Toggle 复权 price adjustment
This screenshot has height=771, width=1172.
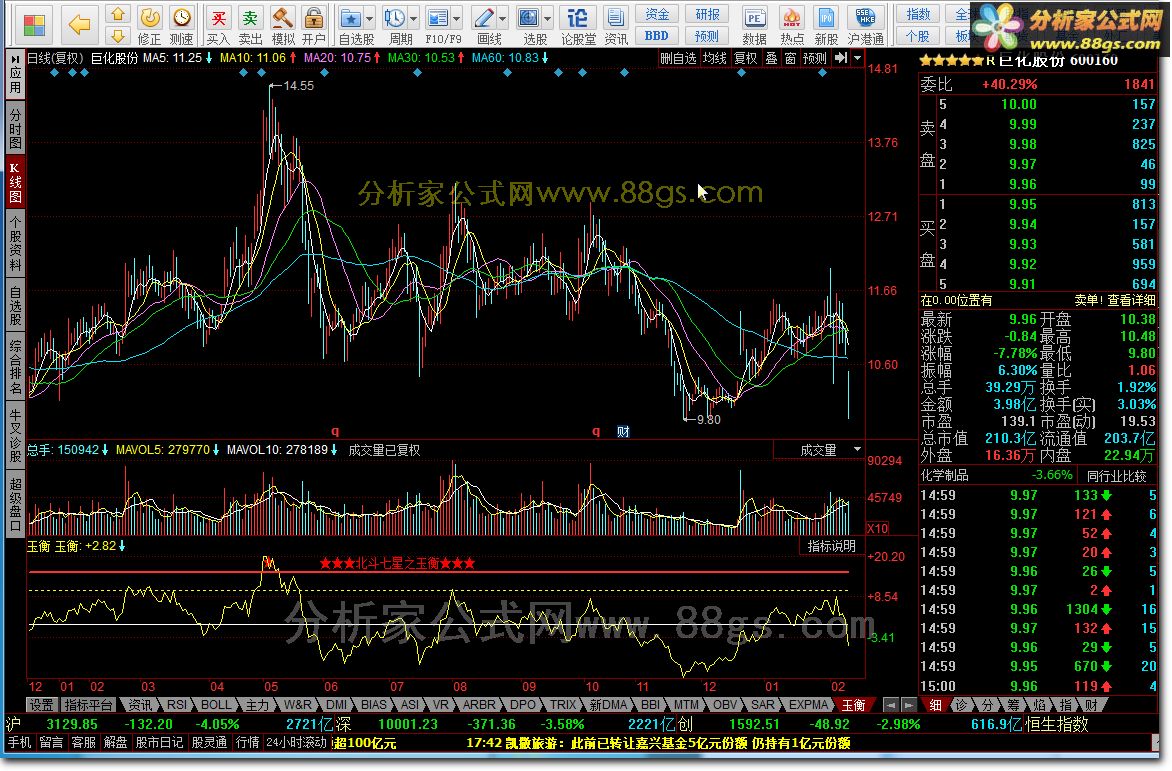point(745,58)
